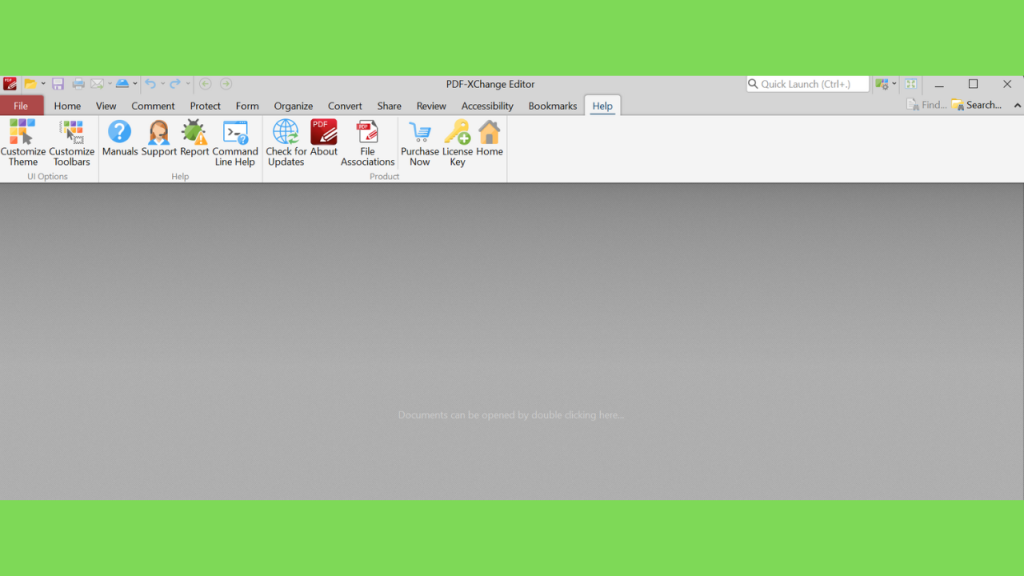1024x576 pixels.
Task: Switch to the Share tab
Action: point(389,106)
